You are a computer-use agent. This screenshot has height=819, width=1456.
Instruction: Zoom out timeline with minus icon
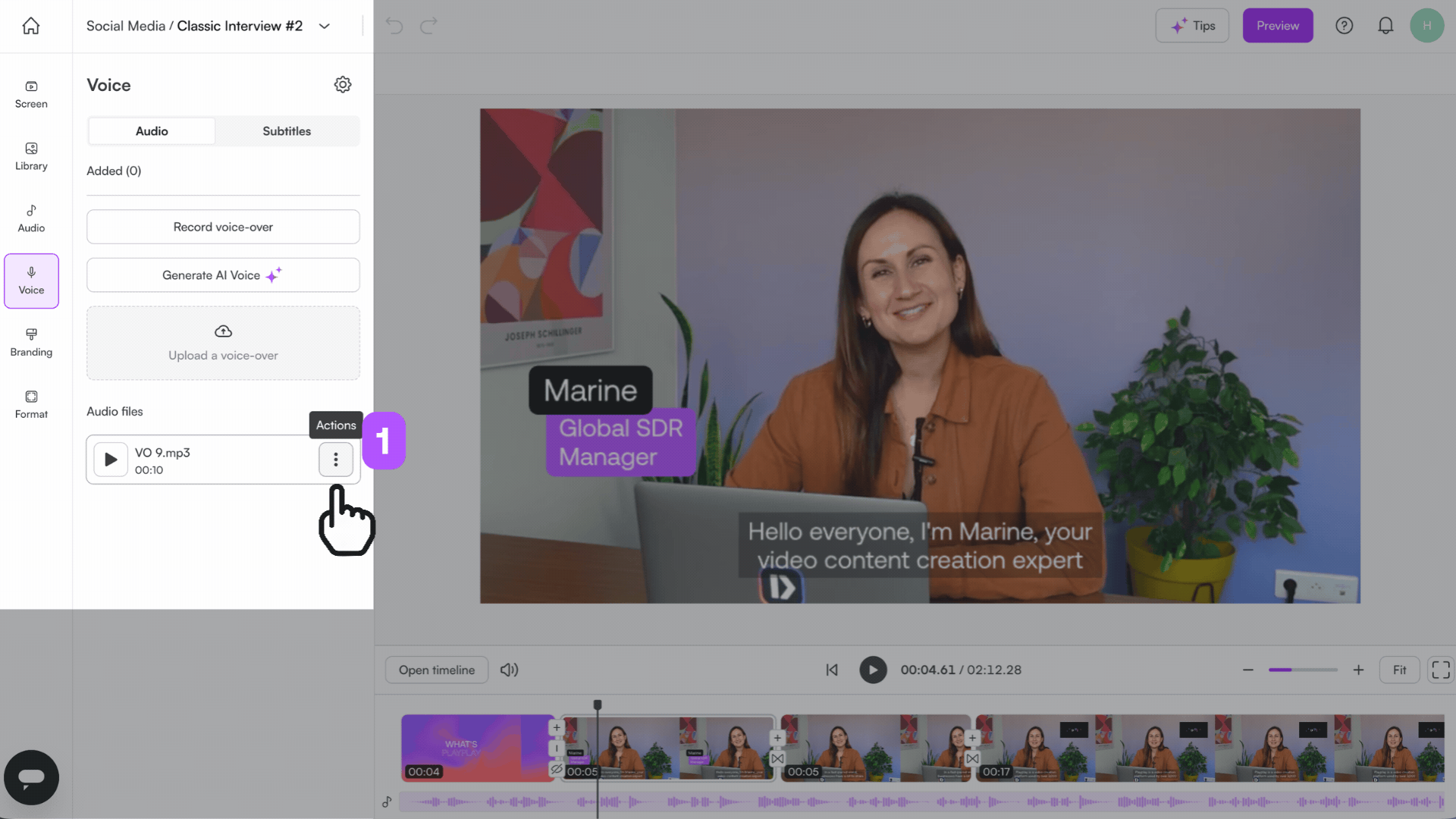pos(1248,670)
